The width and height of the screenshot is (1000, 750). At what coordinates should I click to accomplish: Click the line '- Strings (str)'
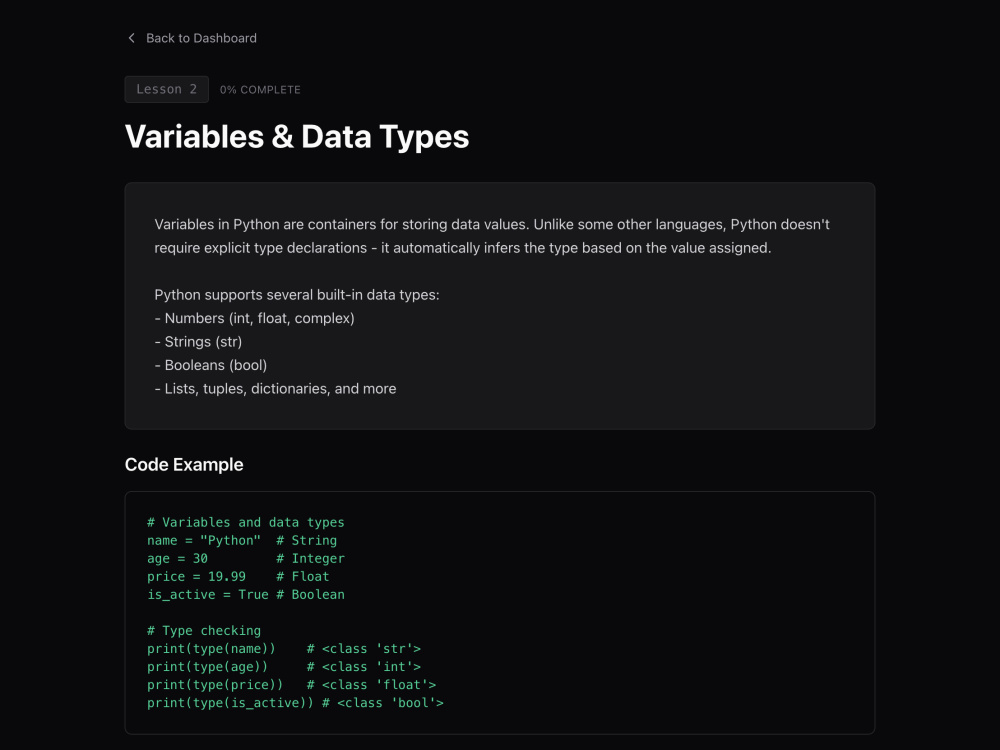pyautogui.click(x=198, y=342)
